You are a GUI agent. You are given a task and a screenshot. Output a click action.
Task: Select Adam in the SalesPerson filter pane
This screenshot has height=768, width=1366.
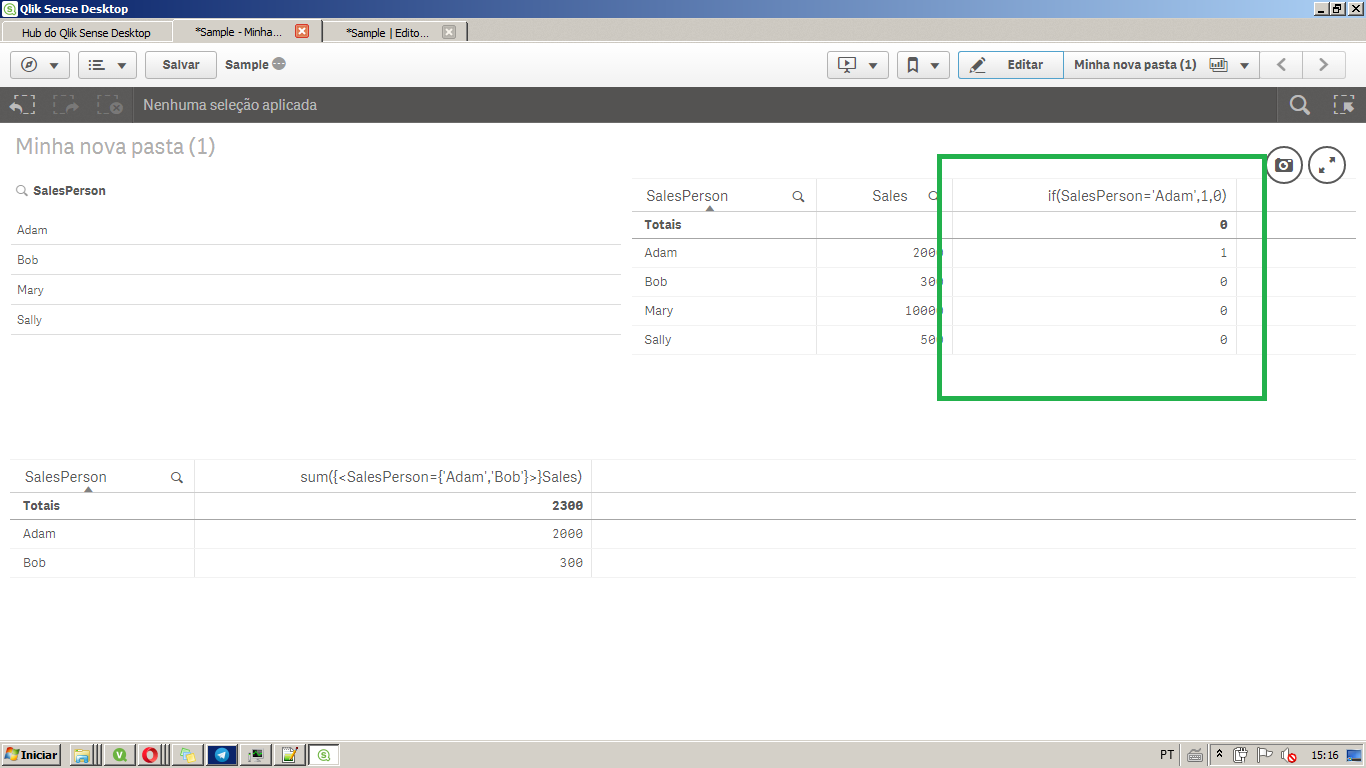pos(316,230)
